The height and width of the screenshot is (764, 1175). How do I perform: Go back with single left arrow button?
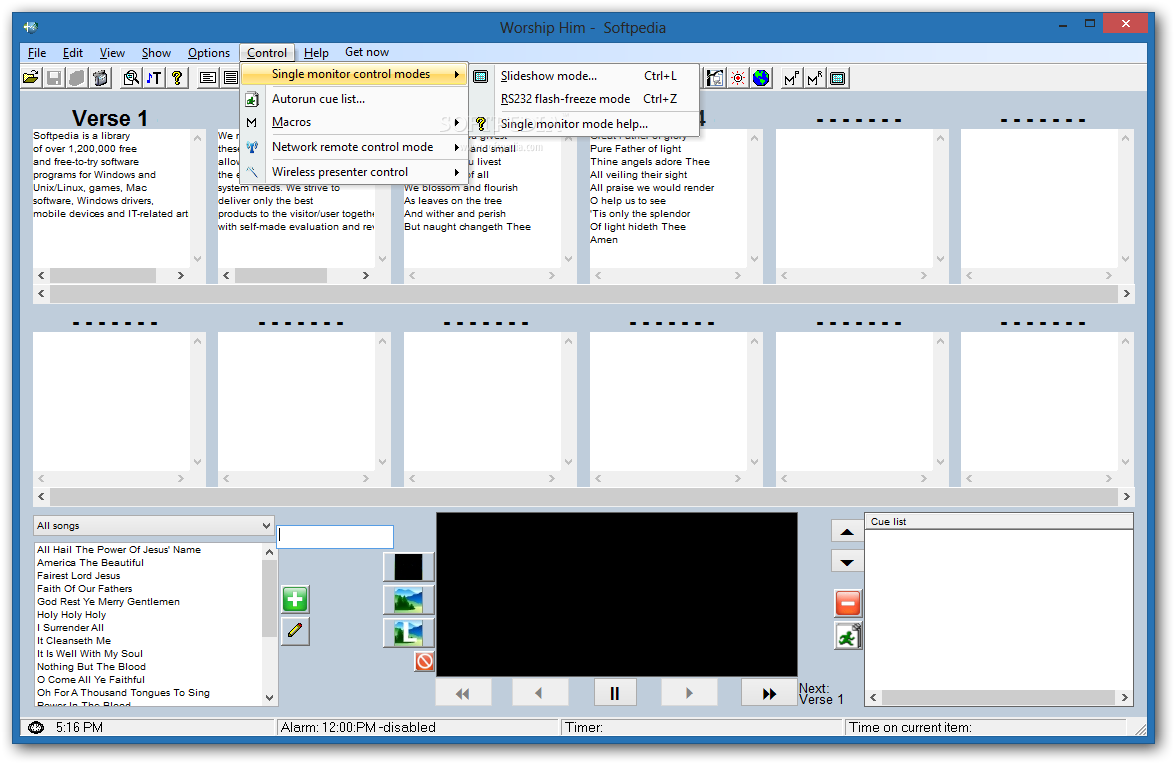tap(539, 694)
